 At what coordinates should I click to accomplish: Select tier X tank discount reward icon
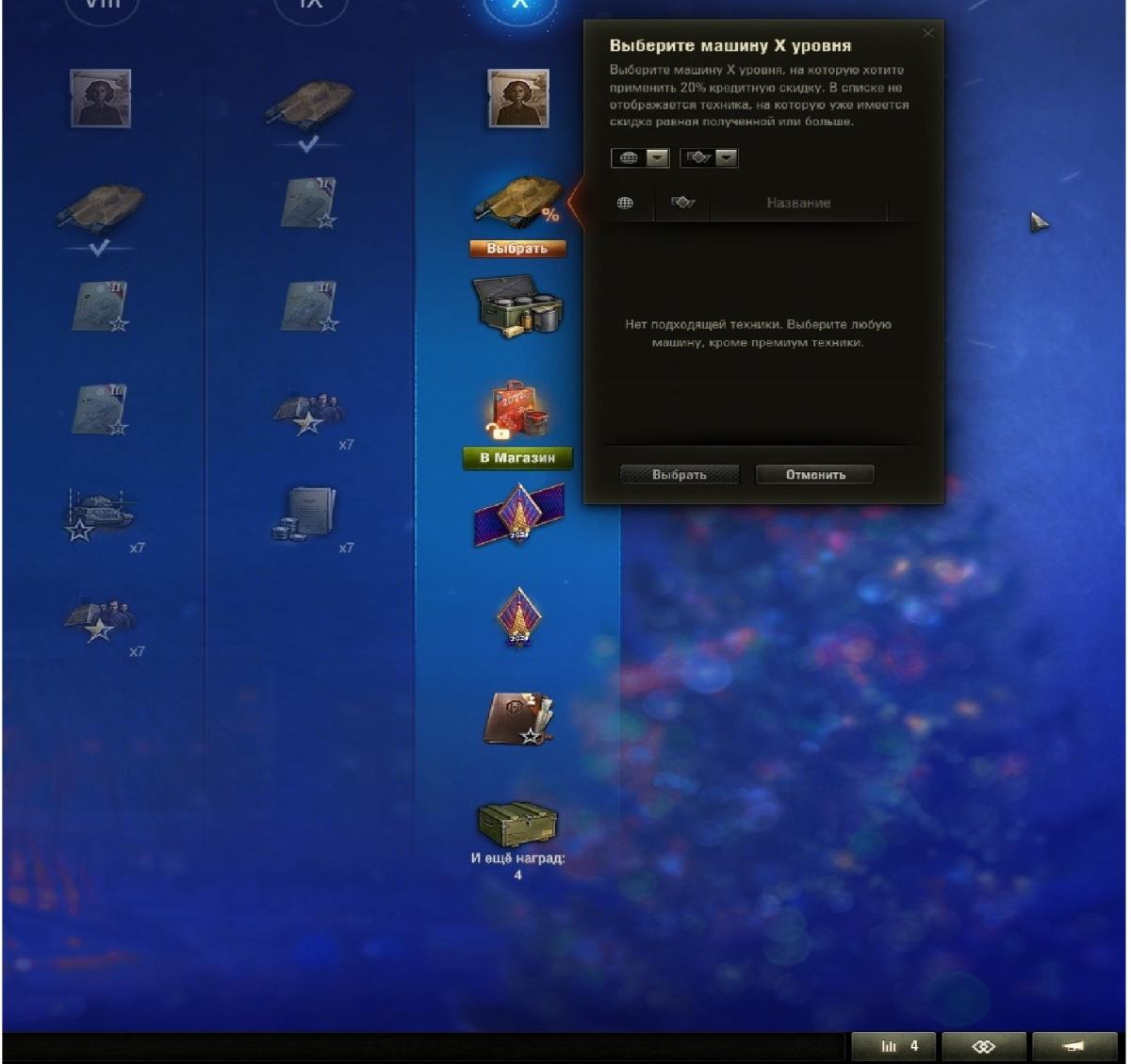coord(519,201)
